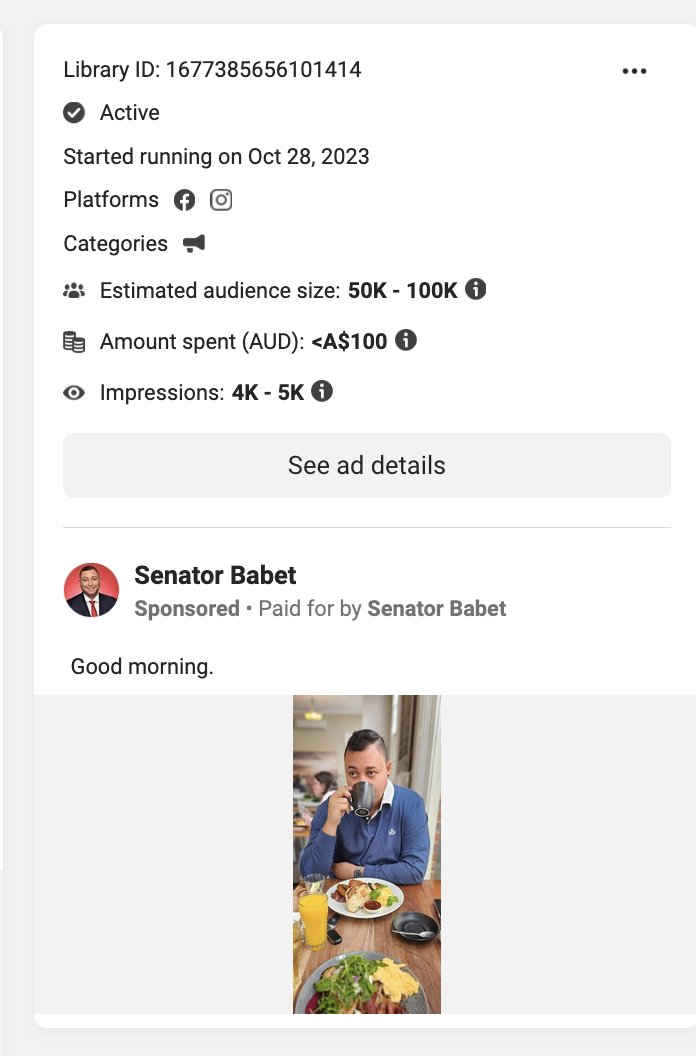The width and height of the screenshot is (696, 1056).
Task: Click Senator Babet in Paid for by
Action: (x=437, y=608)
